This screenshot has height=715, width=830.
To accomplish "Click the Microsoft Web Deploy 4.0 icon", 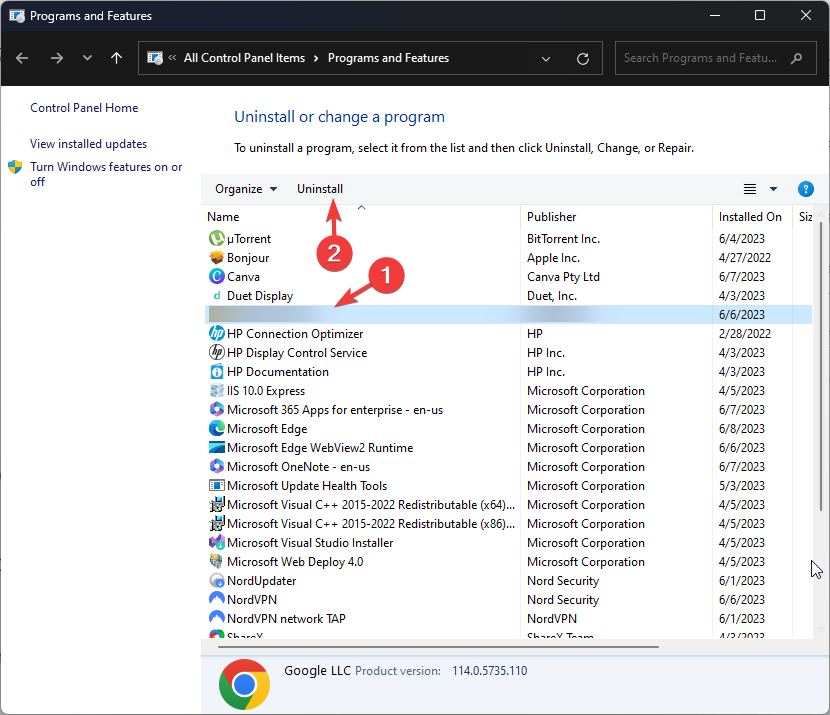I will (x=216, y=561).
